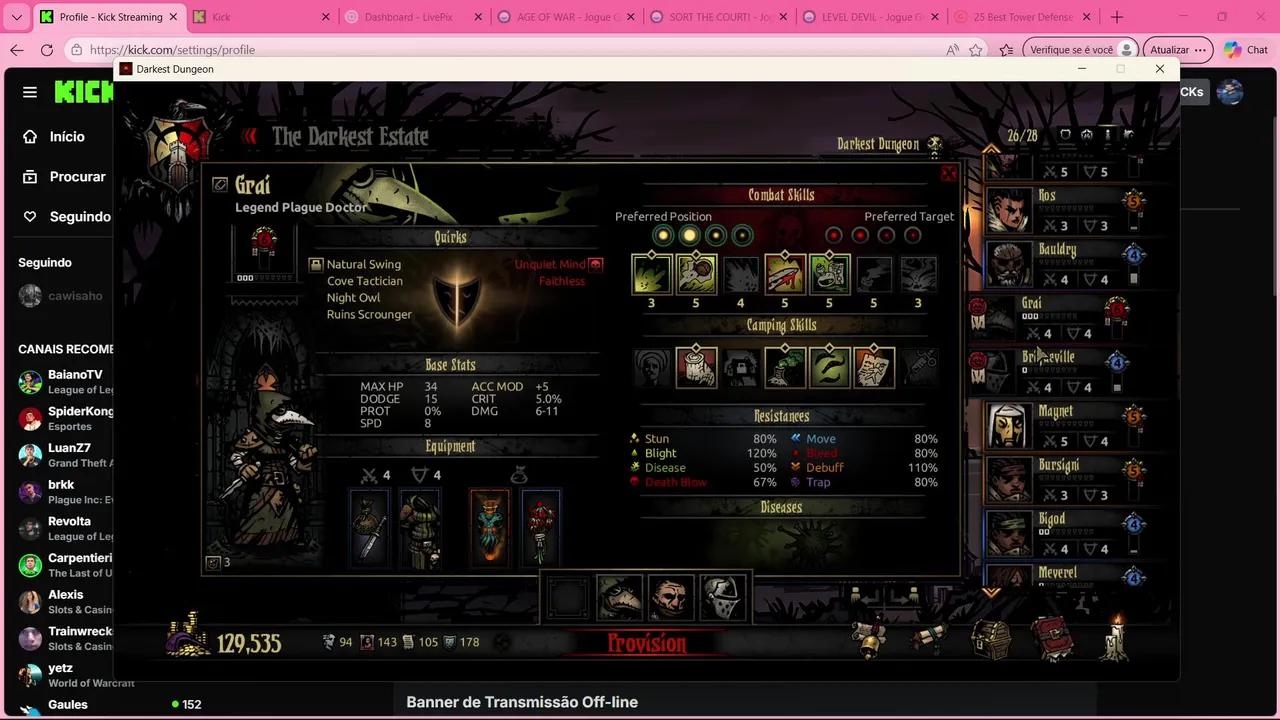Toggle second preferred position rank dot

(689, 236)
